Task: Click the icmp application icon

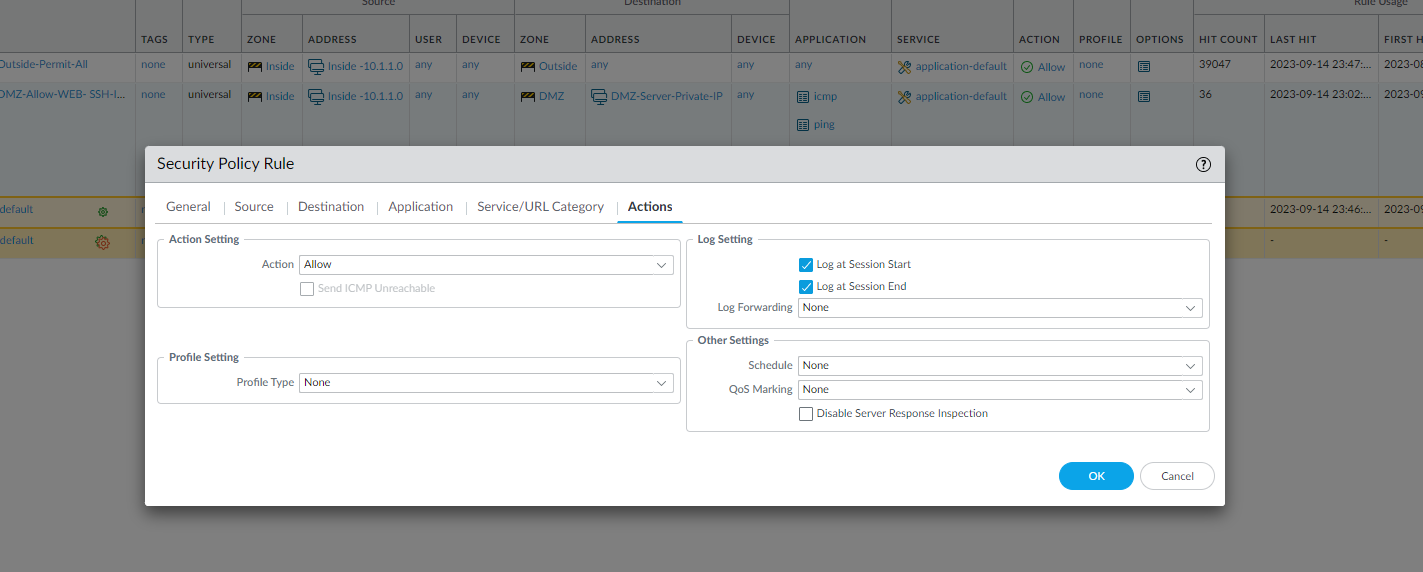Action: pos(803,97)
